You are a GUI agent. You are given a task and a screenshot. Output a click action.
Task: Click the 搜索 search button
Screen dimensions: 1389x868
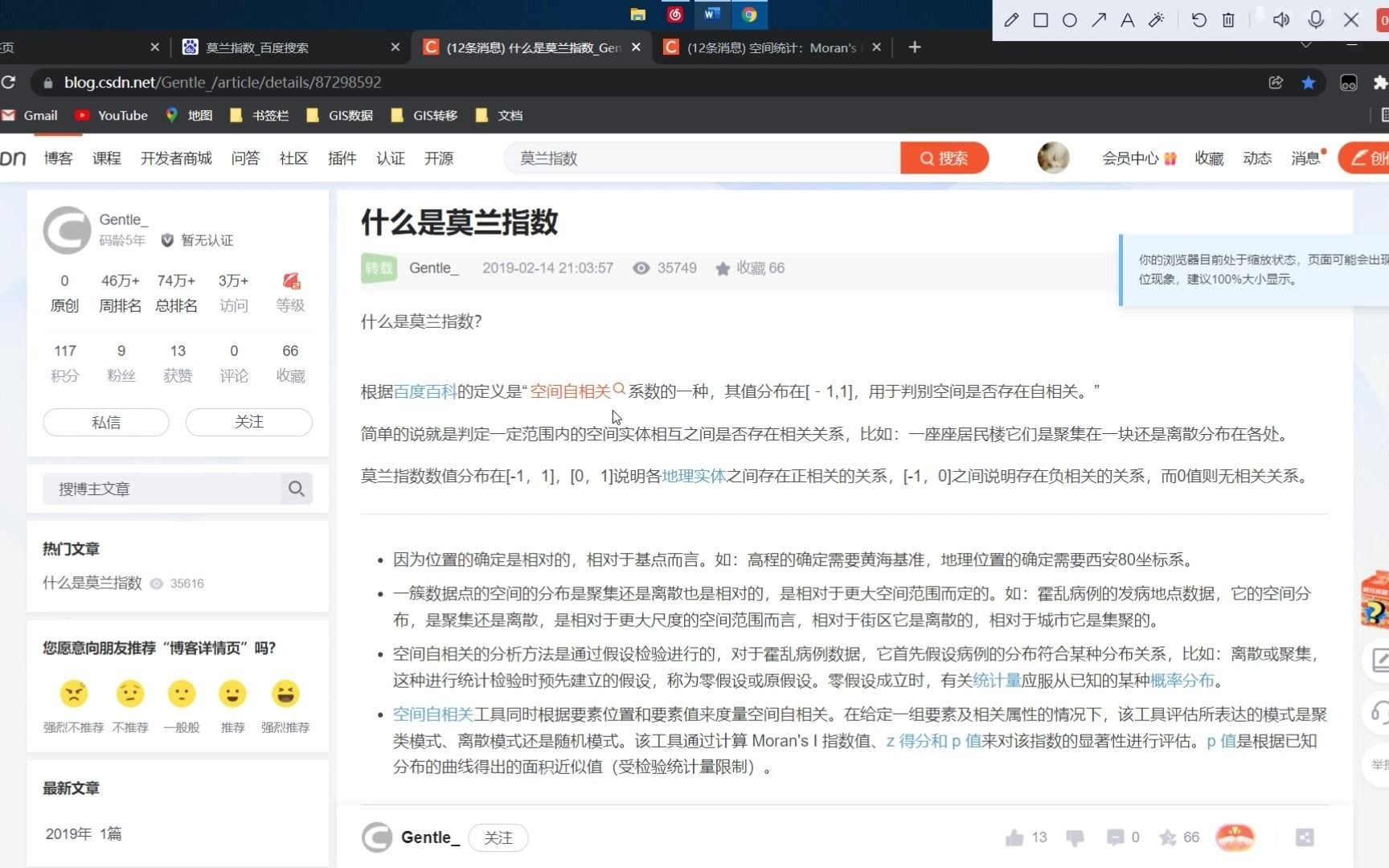coord(944,158)
